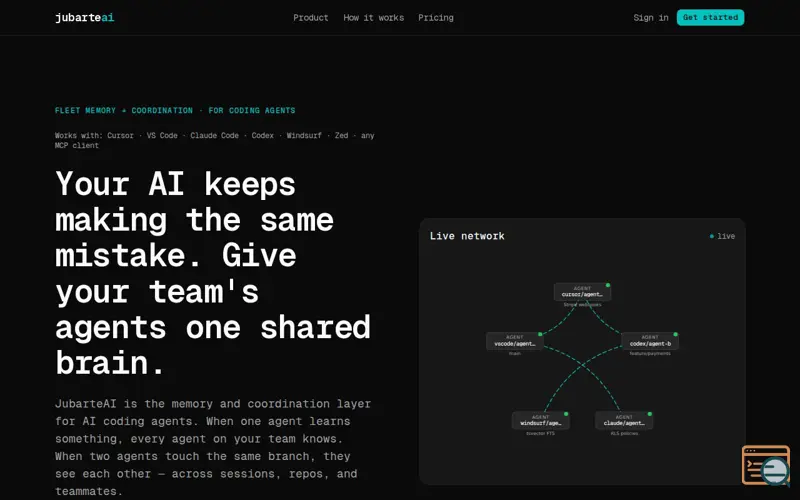This screenshot has width=800, height=500.
Task: Click the jubarteai logo
Action: point(85,17)
